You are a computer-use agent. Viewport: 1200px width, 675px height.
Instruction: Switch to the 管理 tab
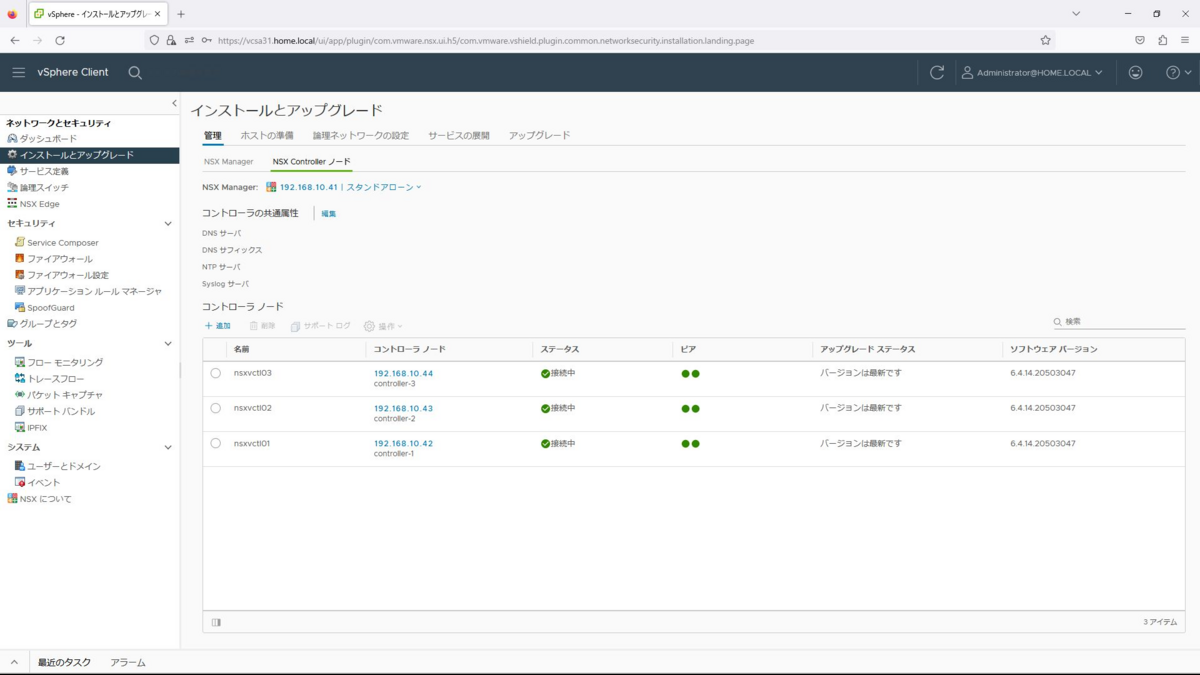(213, 135)
